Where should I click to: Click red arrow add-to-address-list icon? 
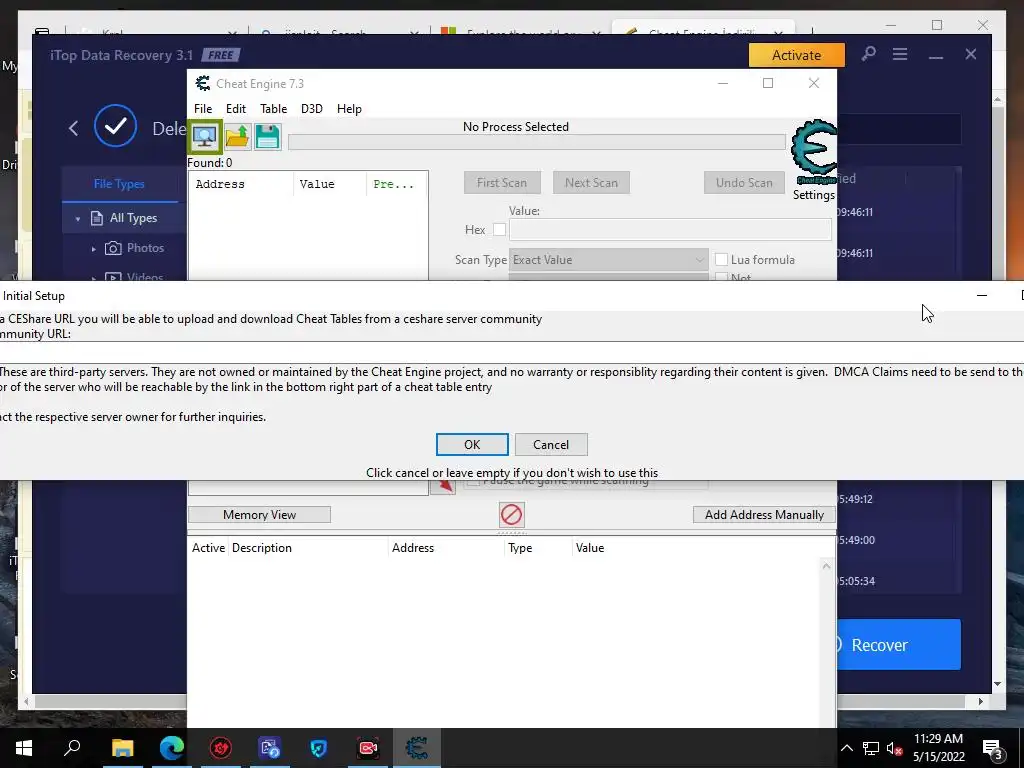click(x=443, y=487)
